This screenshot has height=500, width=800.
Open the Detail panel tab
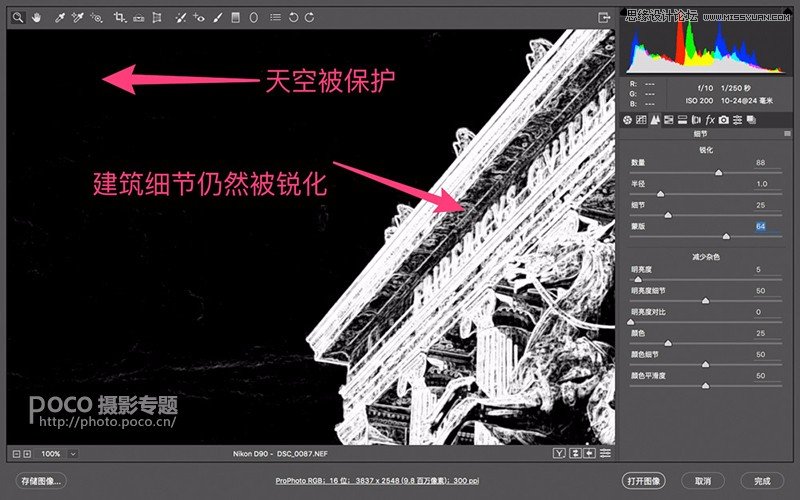655,120
